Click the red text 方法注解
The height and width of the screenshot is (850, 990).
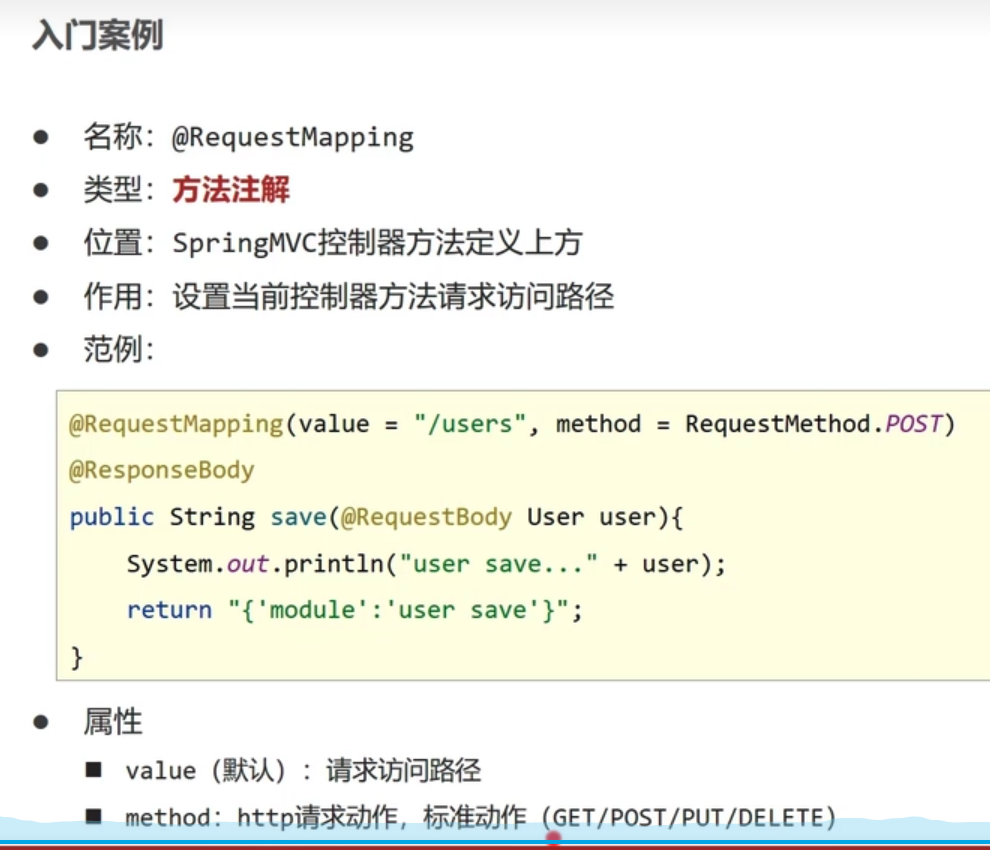(231, 189)
